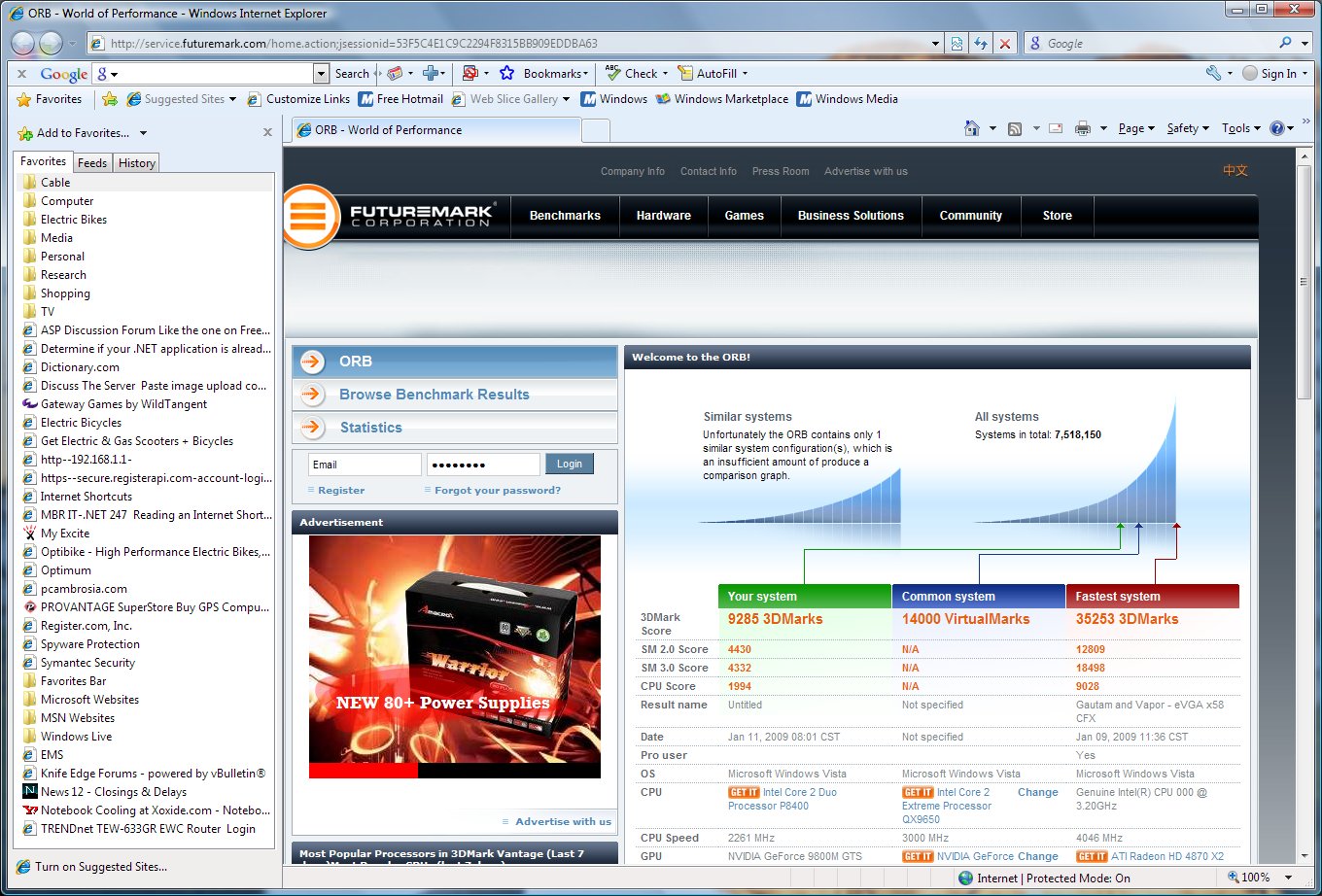Open the Community menu on Futuremark site

(x=971, y=216)
